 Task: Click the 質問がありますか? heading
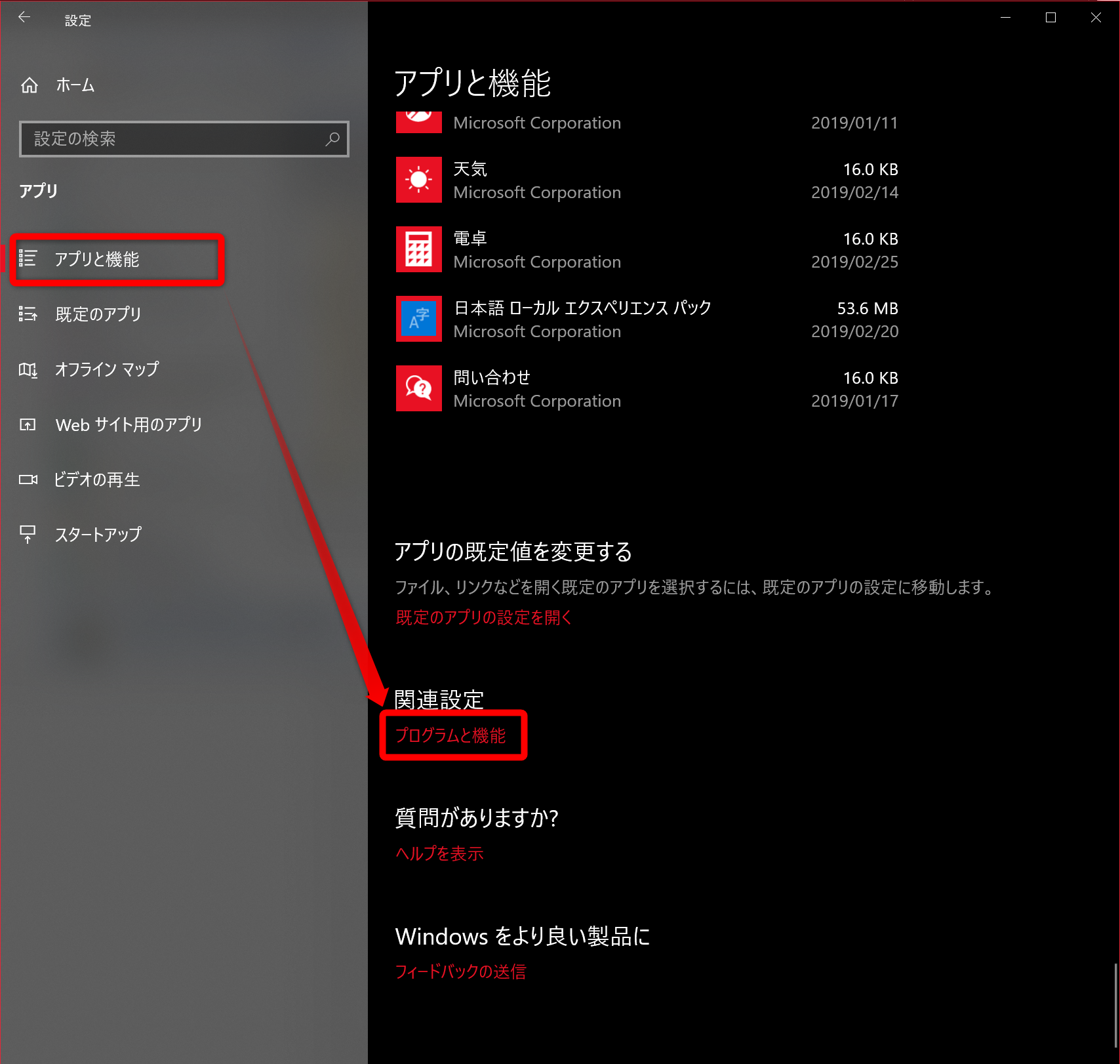(x=477, y=818)
